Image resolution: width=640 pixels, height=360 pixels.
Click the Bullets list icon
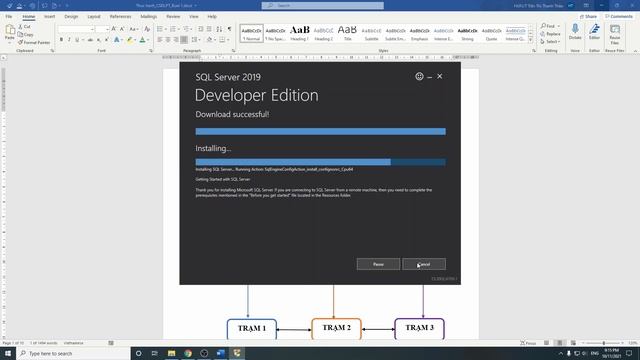(x=160, y=29)
